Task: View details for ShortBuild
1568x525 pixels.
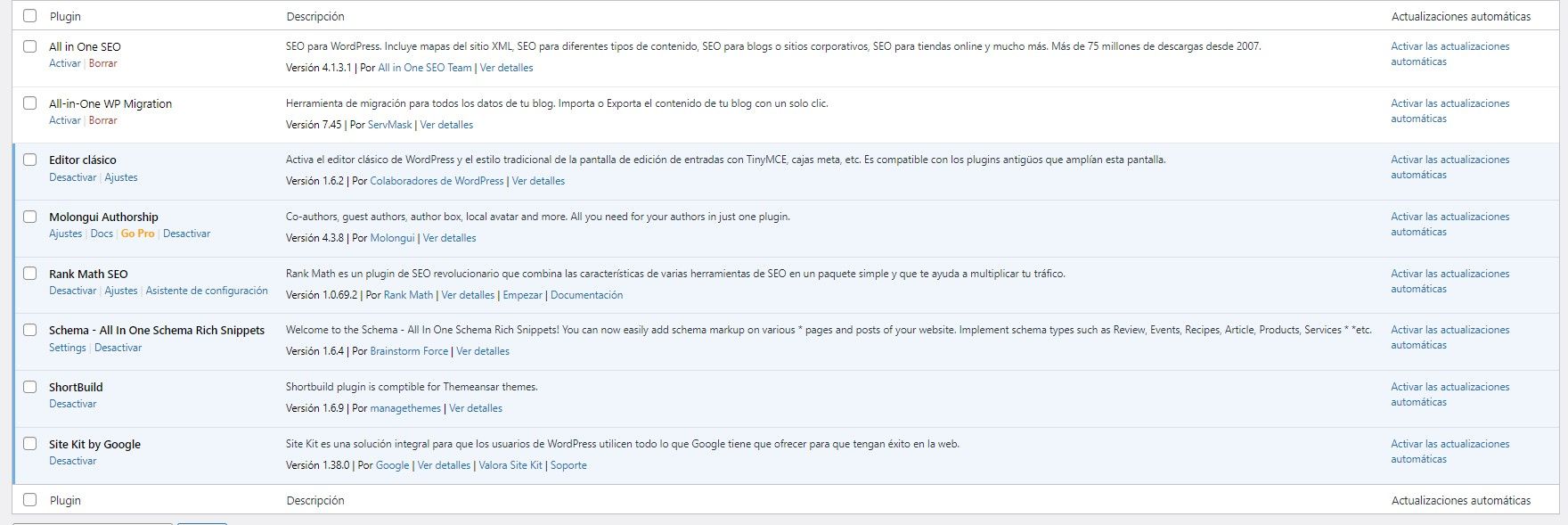Action: pyautogui.click(x=476, y=408)
